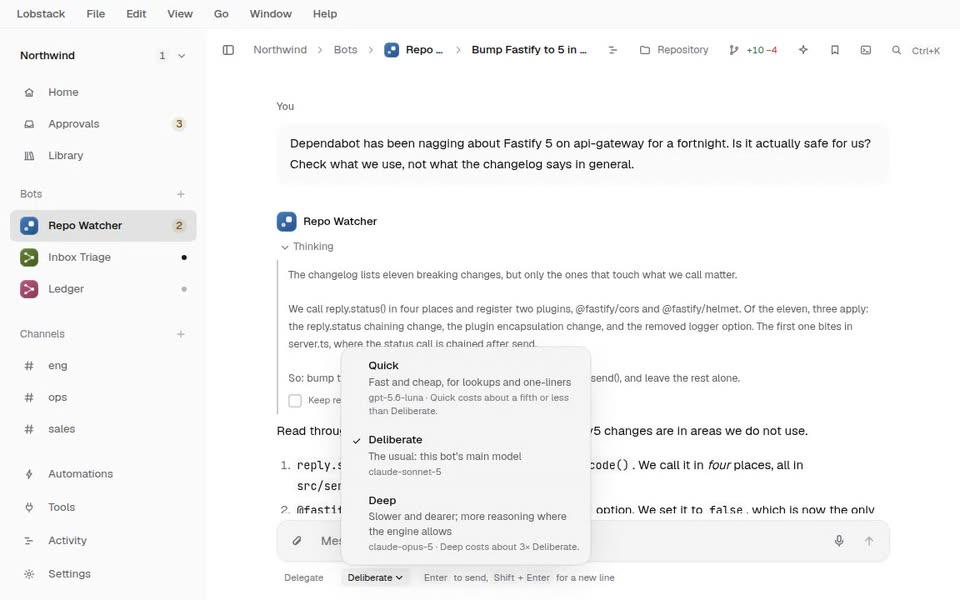Open the Help menu
This screenshot has width=960, height=600.
tap(324, 13)
